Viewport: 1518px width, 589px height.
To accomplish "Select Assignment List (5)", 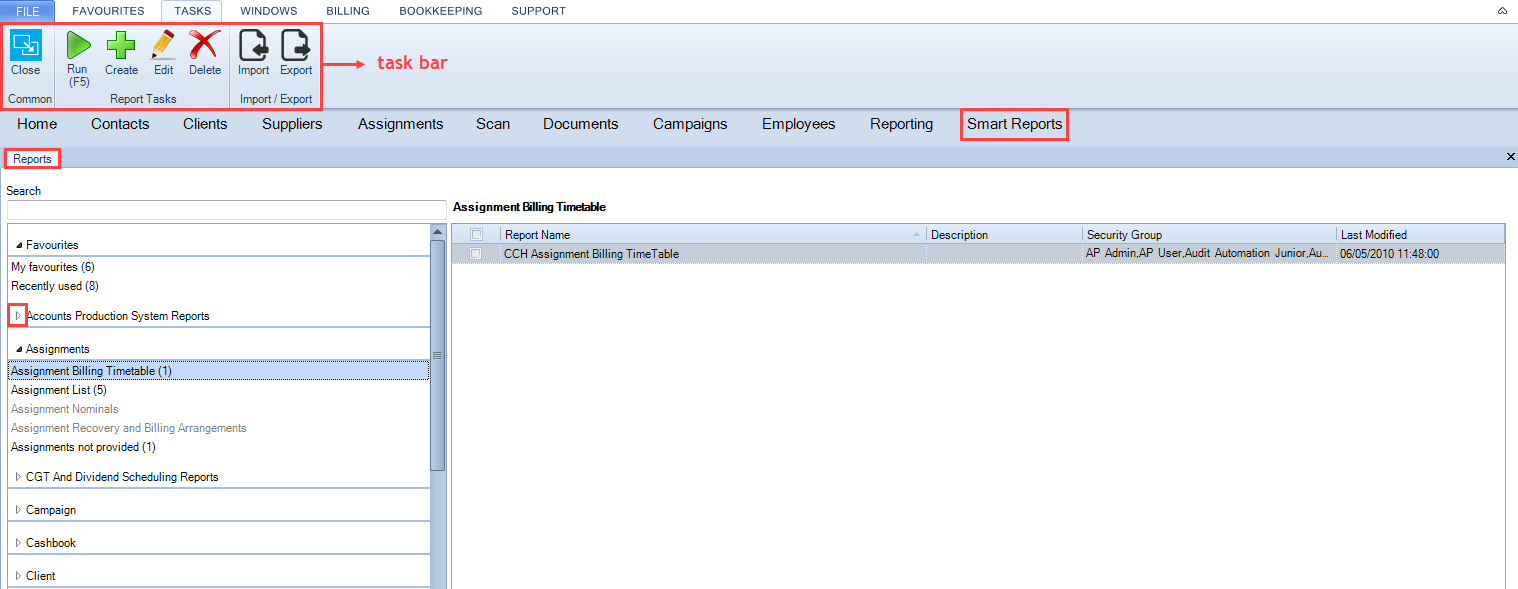I will coord(58,390).
